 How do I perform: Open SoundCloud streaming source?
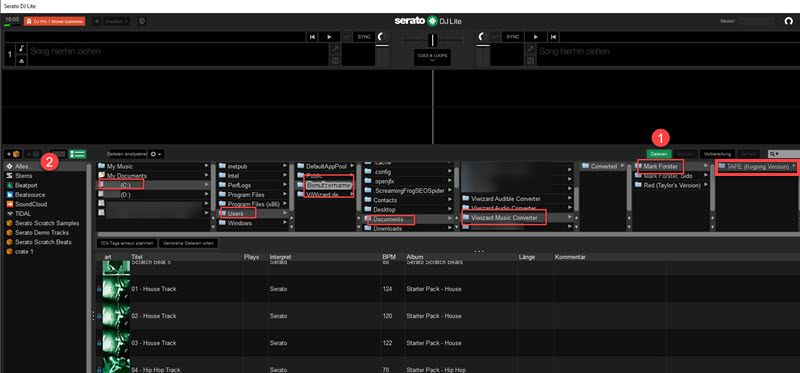[x=46, y=204]
